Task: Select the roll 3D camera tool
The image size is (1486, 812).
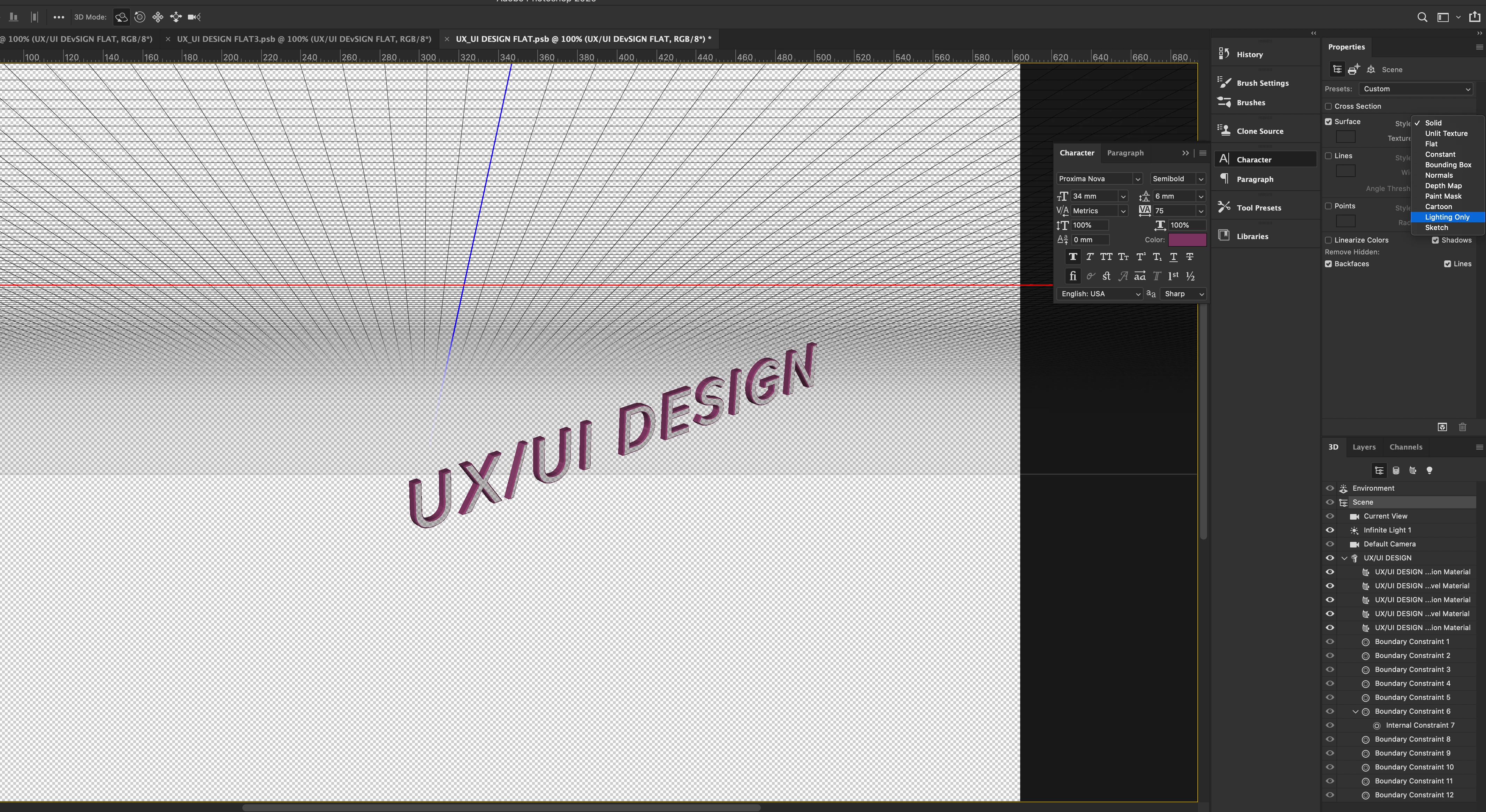Action: click(x=139, y=17)
